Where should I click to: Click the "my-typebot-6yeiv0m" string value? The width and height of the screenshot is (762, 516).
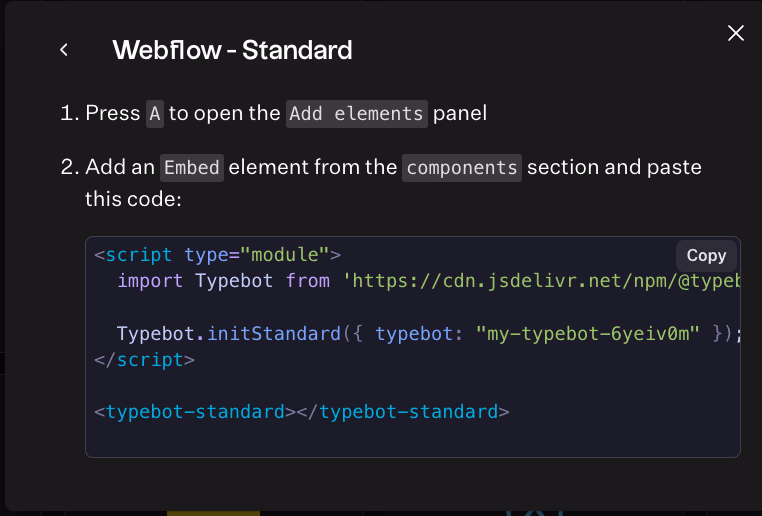590,334
